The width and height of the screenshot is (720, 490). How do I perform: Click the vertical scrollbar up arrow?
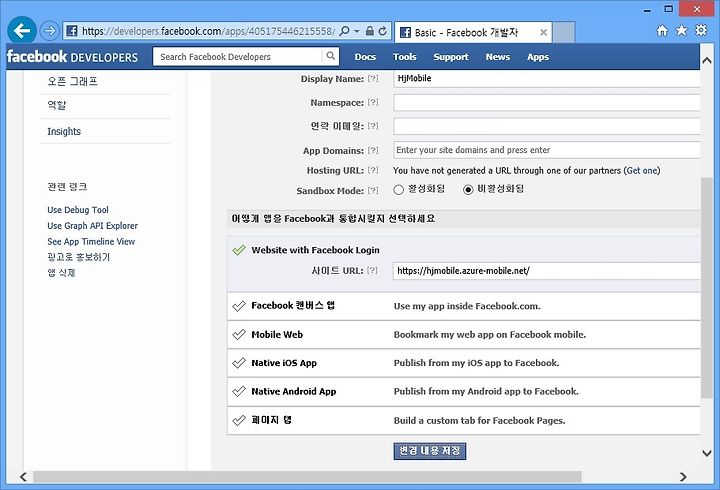coord(707,60)
